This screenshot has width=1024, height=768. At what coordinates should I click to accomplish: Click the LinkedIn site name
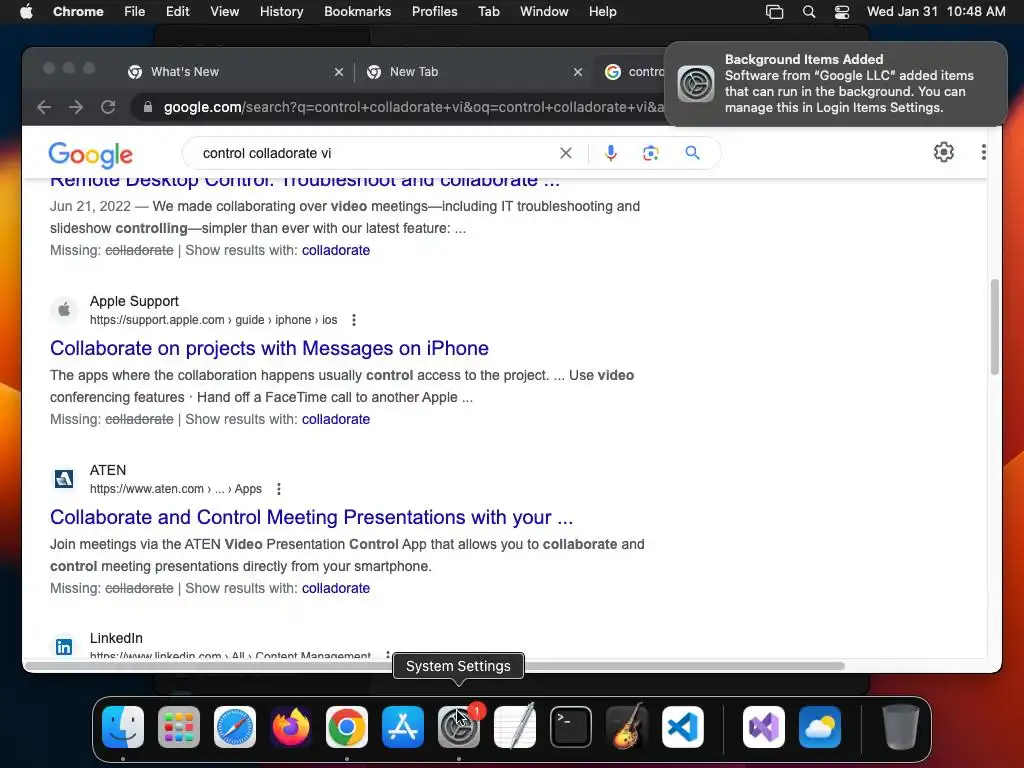[116, 638]
